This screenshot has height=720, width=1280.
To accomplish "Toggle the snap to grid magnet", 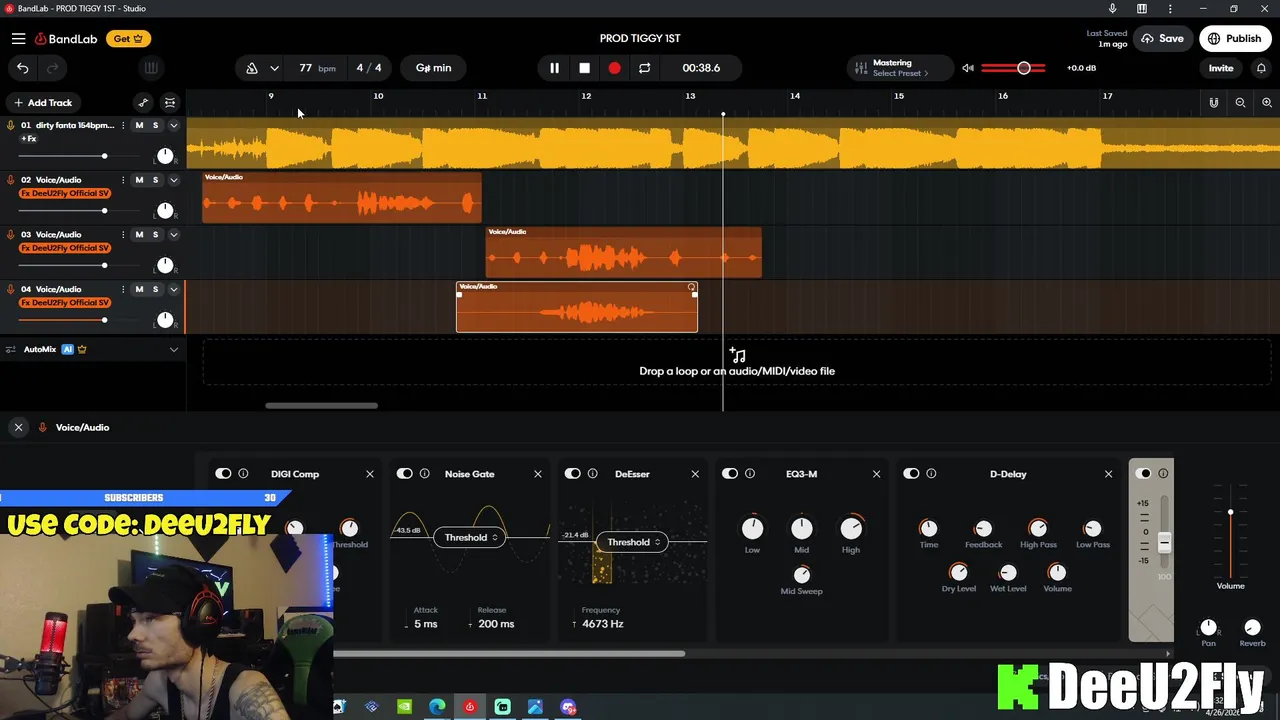I will [x=1213, y=102].
